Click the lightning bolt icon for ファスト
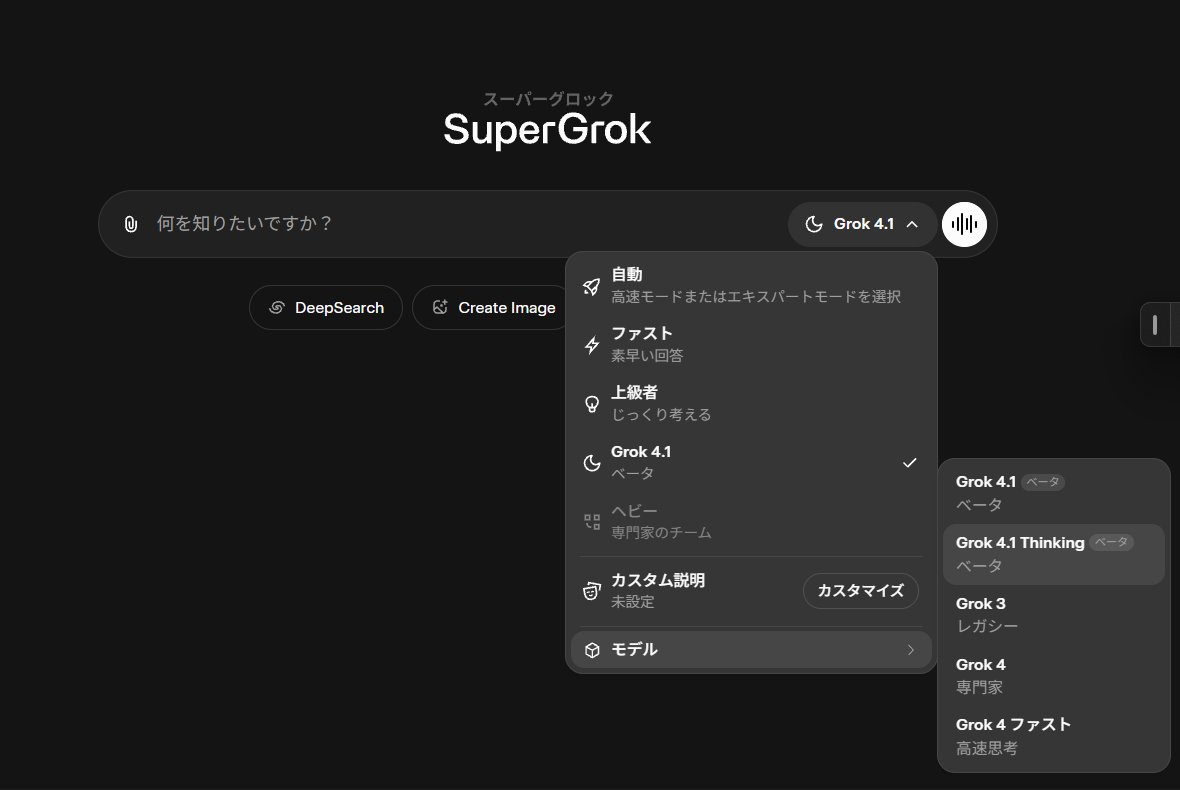Screen dimensions: 1180x790 coord(592,345)
